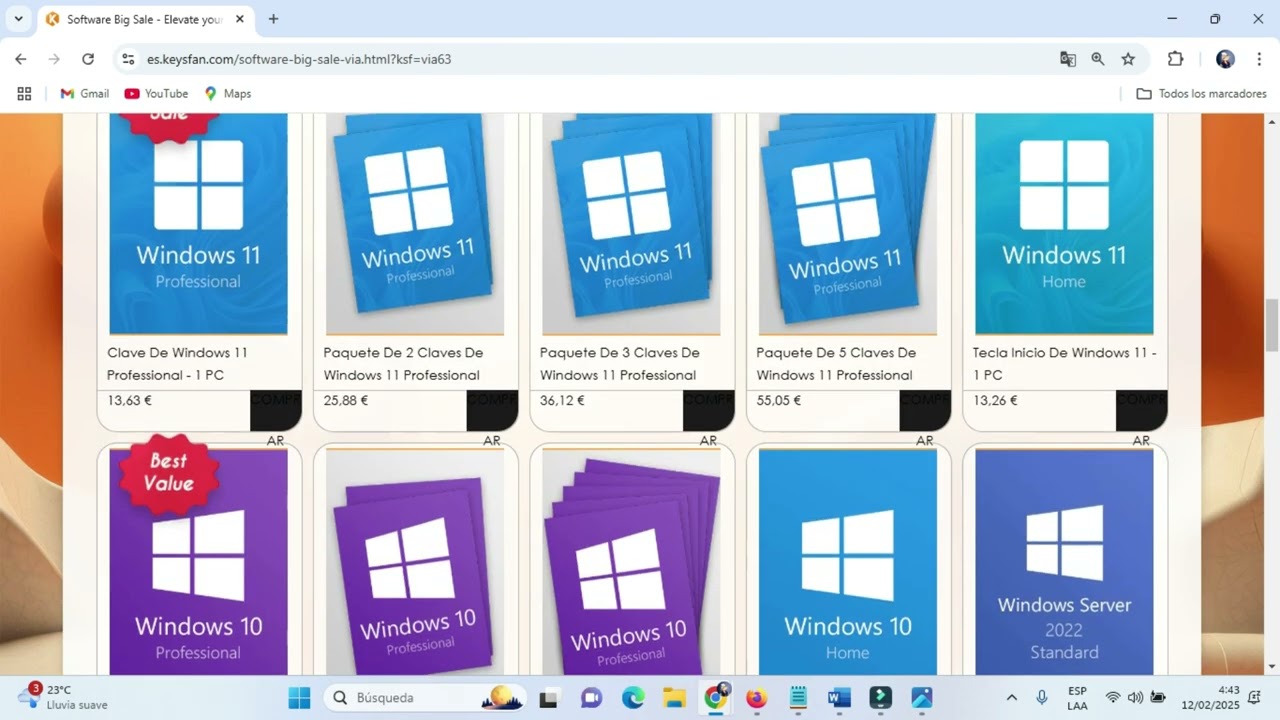Open Chrome's three-dot menu
Viewport: 1280px width, 720px height.
pyautogui.click(x=1259, y=59)
